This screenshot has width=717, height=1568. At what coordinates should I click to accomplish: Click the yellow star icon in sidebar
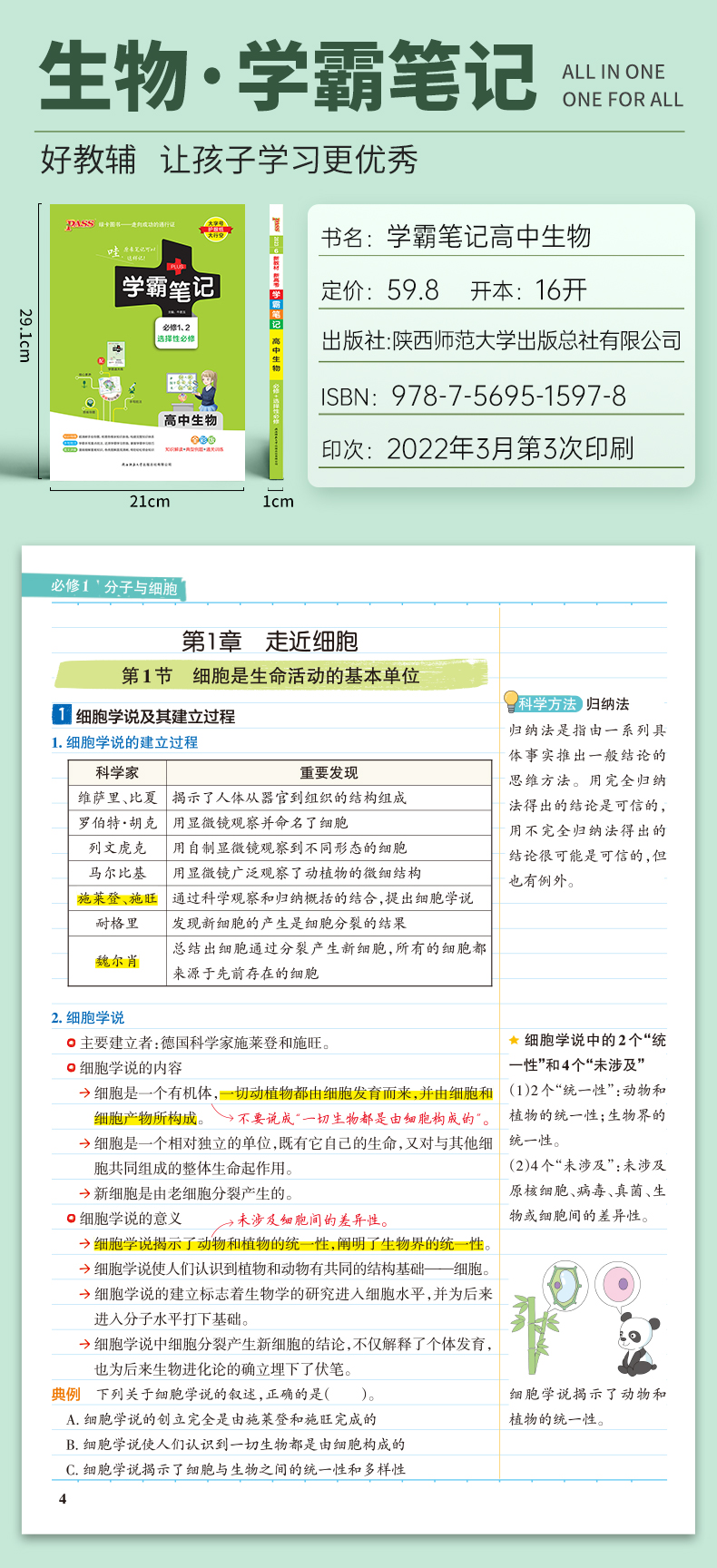(x=514, y=1040)
